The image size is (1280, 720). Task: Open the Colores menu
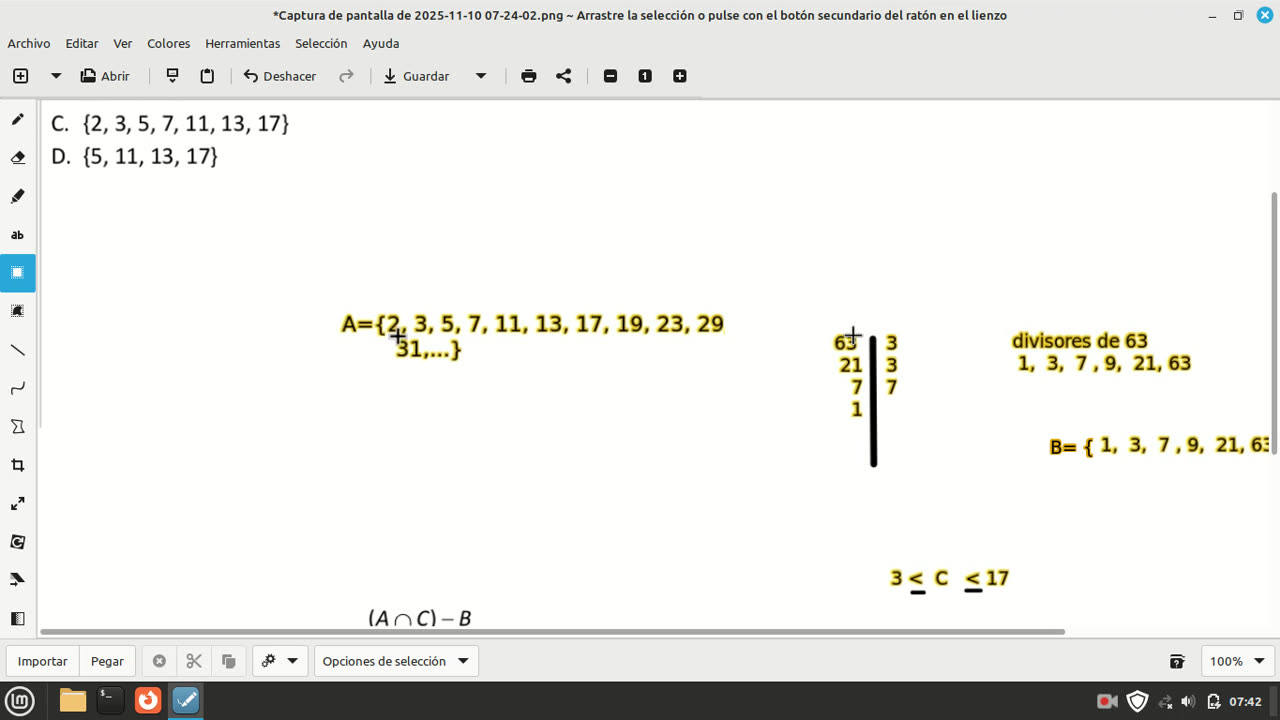(169, 43)
